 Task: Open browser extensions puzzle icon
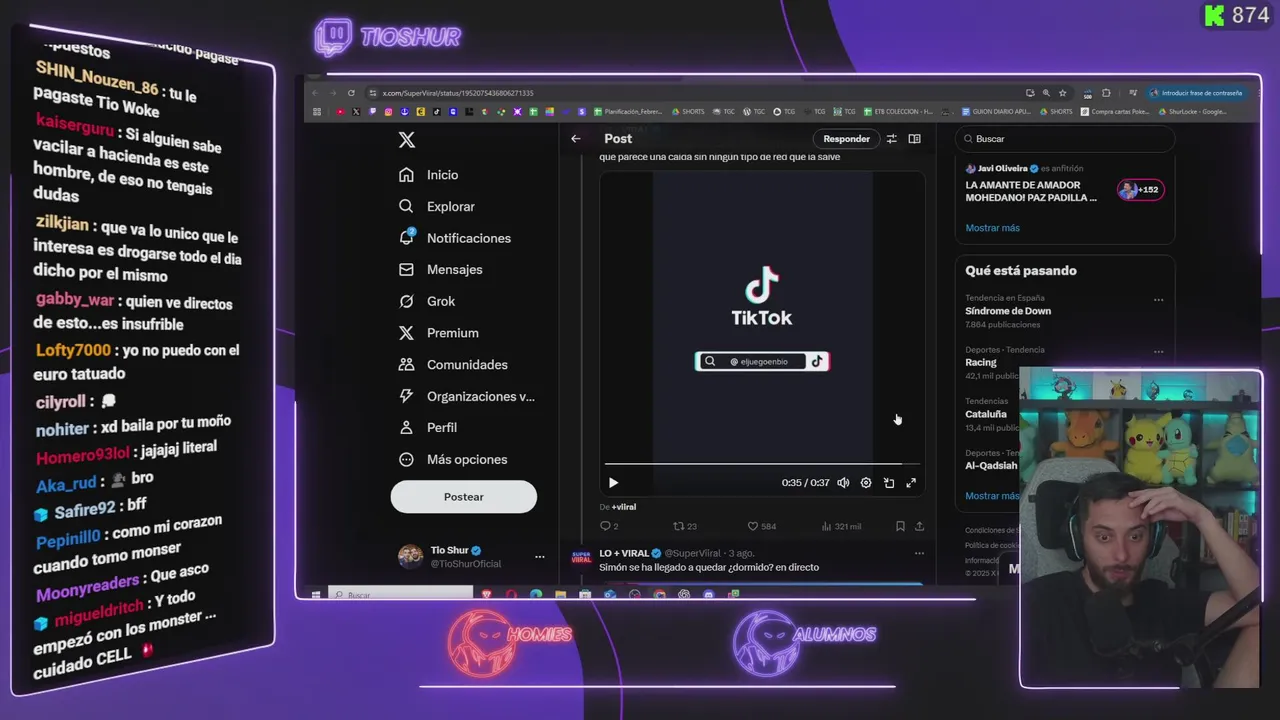point(1107,93)
